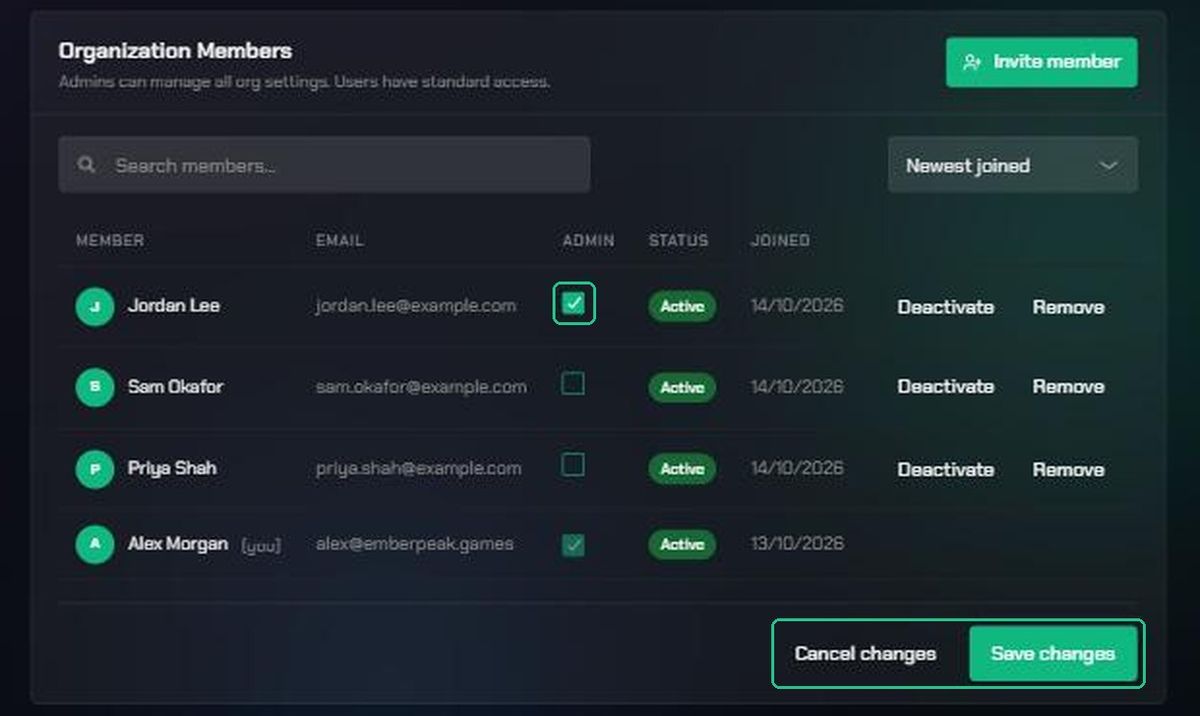The image size is (1200, 716).
Task: Click the admin checkbox for Alex Morgan
Action: (x=573, y=545)
